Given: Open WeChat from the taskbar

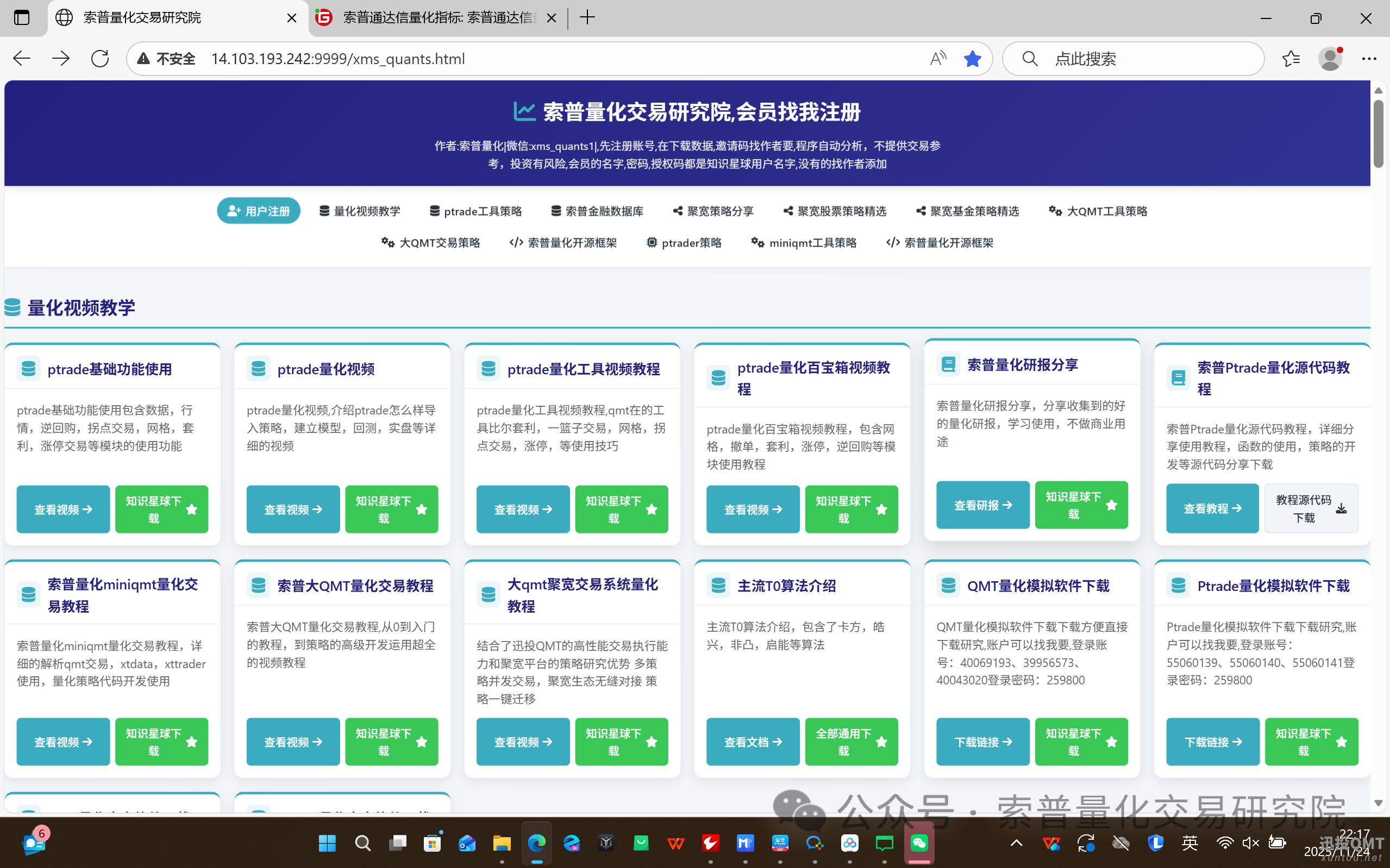Looking at the screenshot, I should (919, 842).
